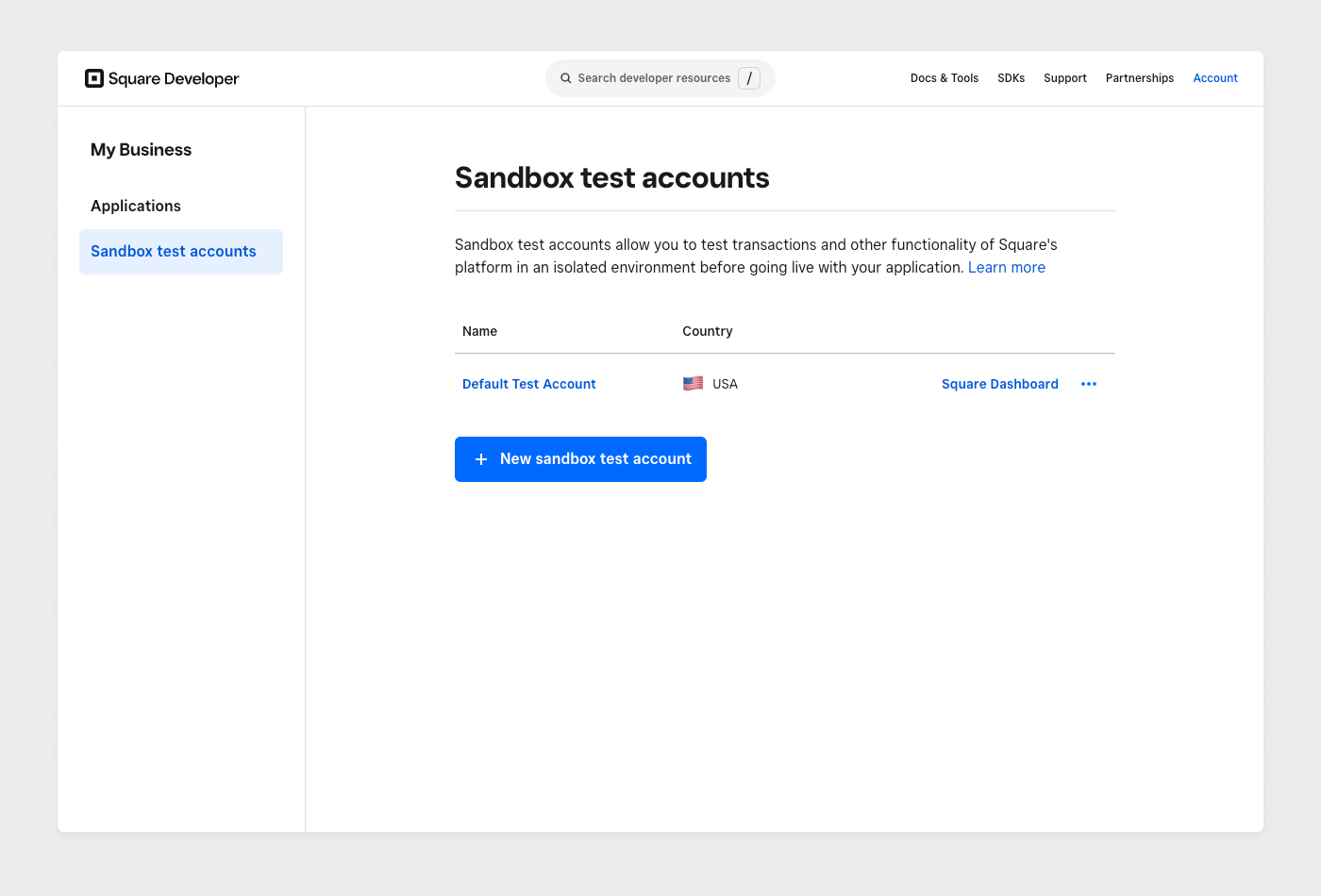Select Sandbox test accounts in sidebar
1321x896 pixels.
click(x=181, y=252)
